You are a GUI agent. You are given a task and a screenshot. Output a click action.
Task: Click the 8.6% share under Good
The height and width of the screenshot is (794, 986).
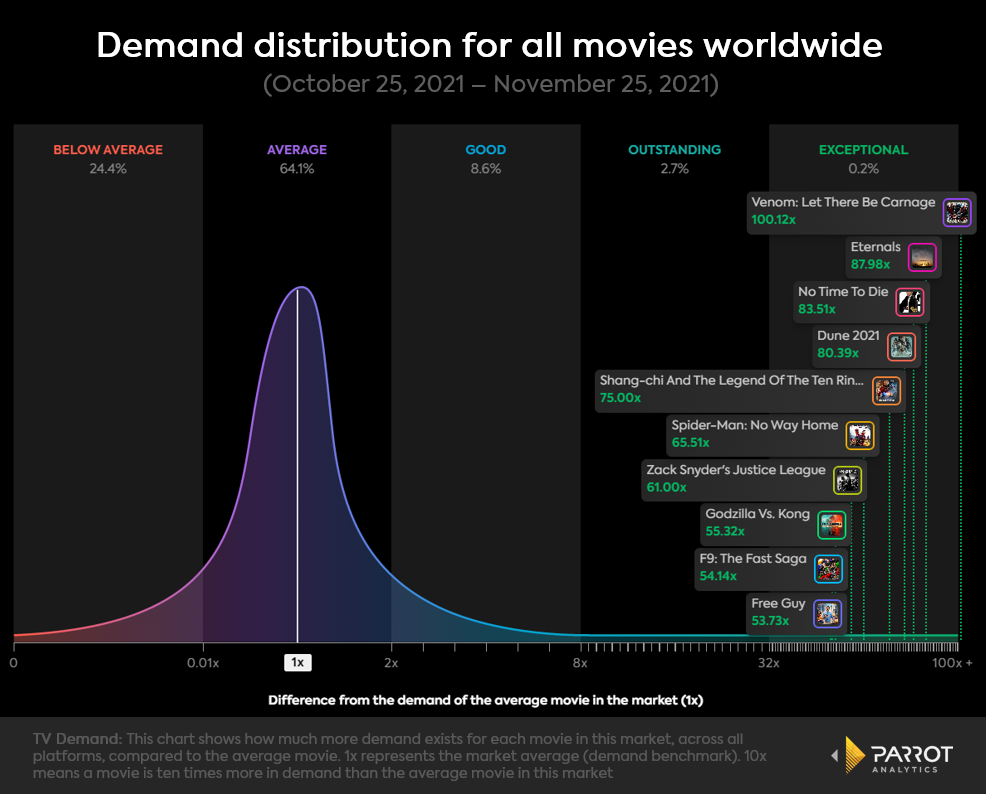click(485, 168)
